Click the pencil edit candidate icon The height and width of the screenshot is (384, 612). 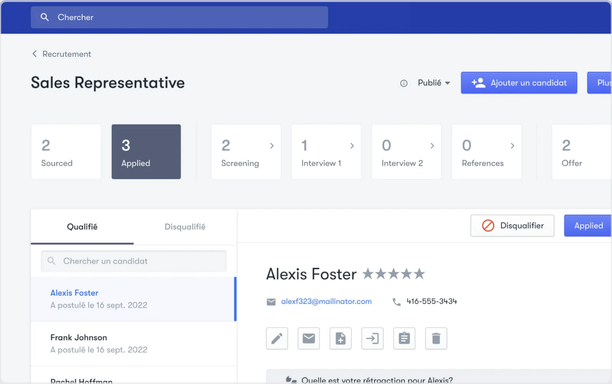277,338
